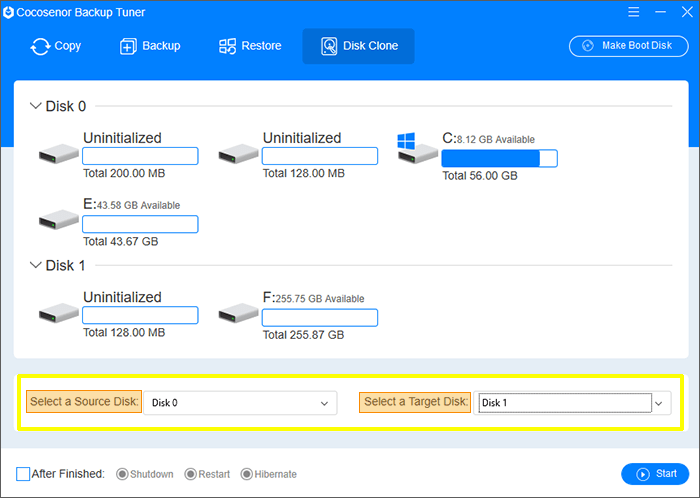Select the Shutdown radio option
Image resolution: width=700 pixels, height=498 pixels.
[x=122, y=474]
